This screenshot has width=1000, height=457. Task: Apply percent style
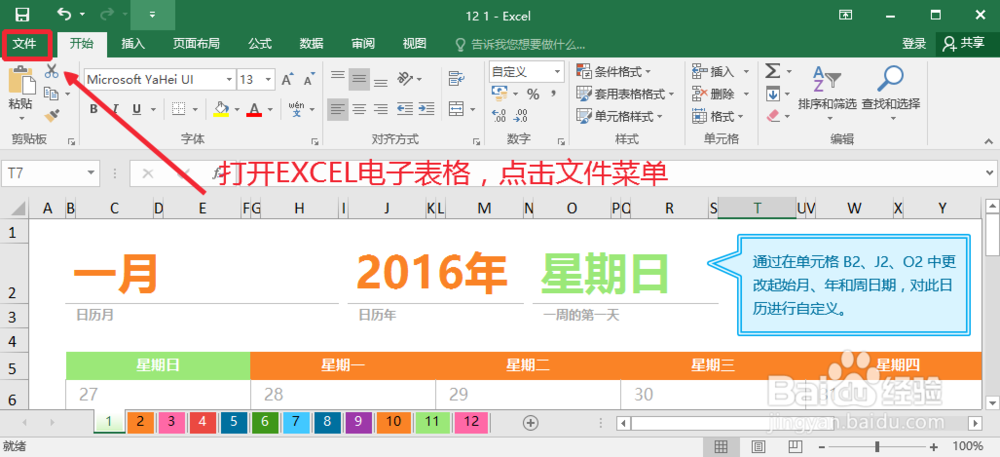point(533,94)
